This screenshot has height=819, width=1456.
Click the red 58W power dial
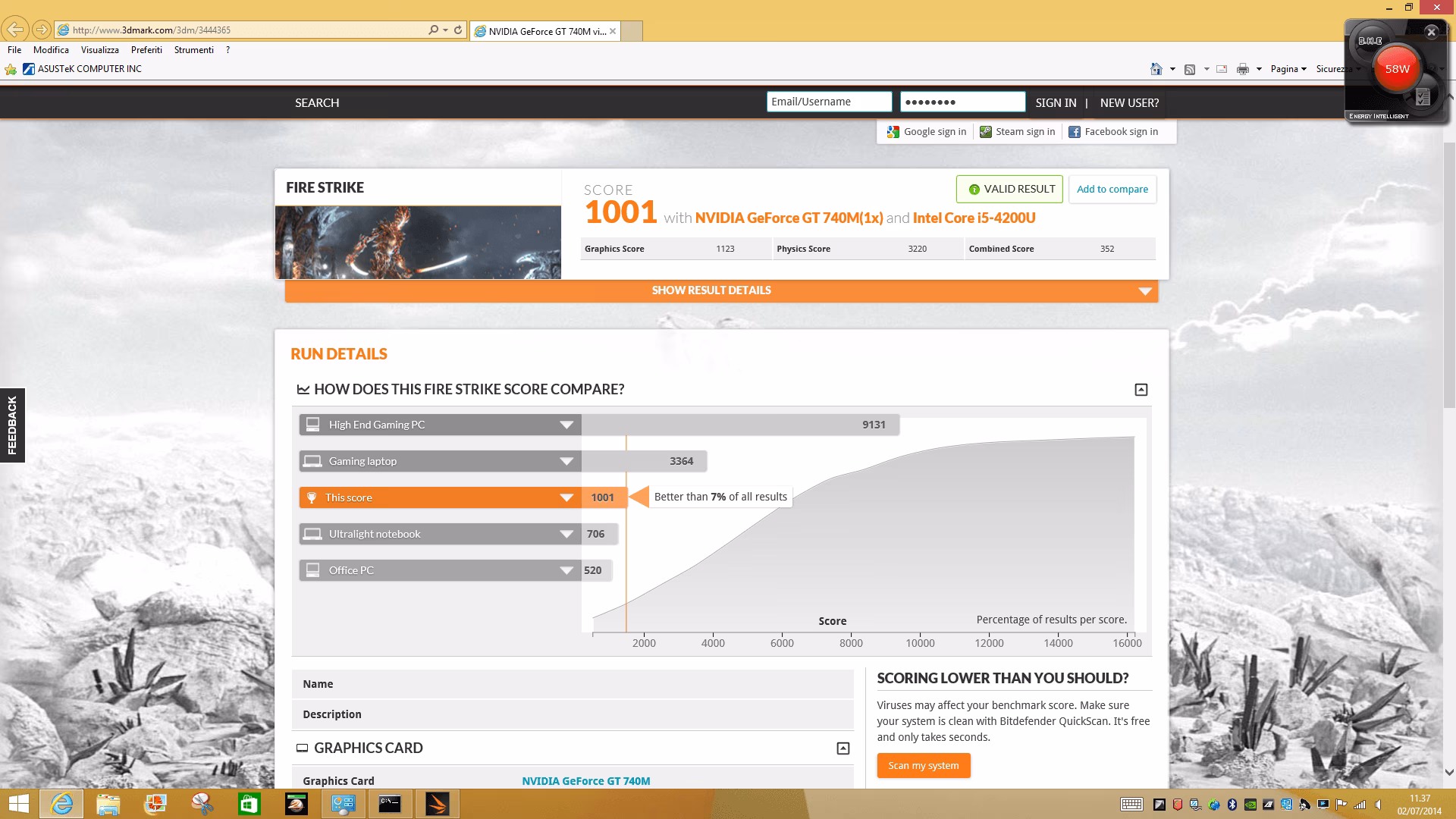coord(1397,69)
